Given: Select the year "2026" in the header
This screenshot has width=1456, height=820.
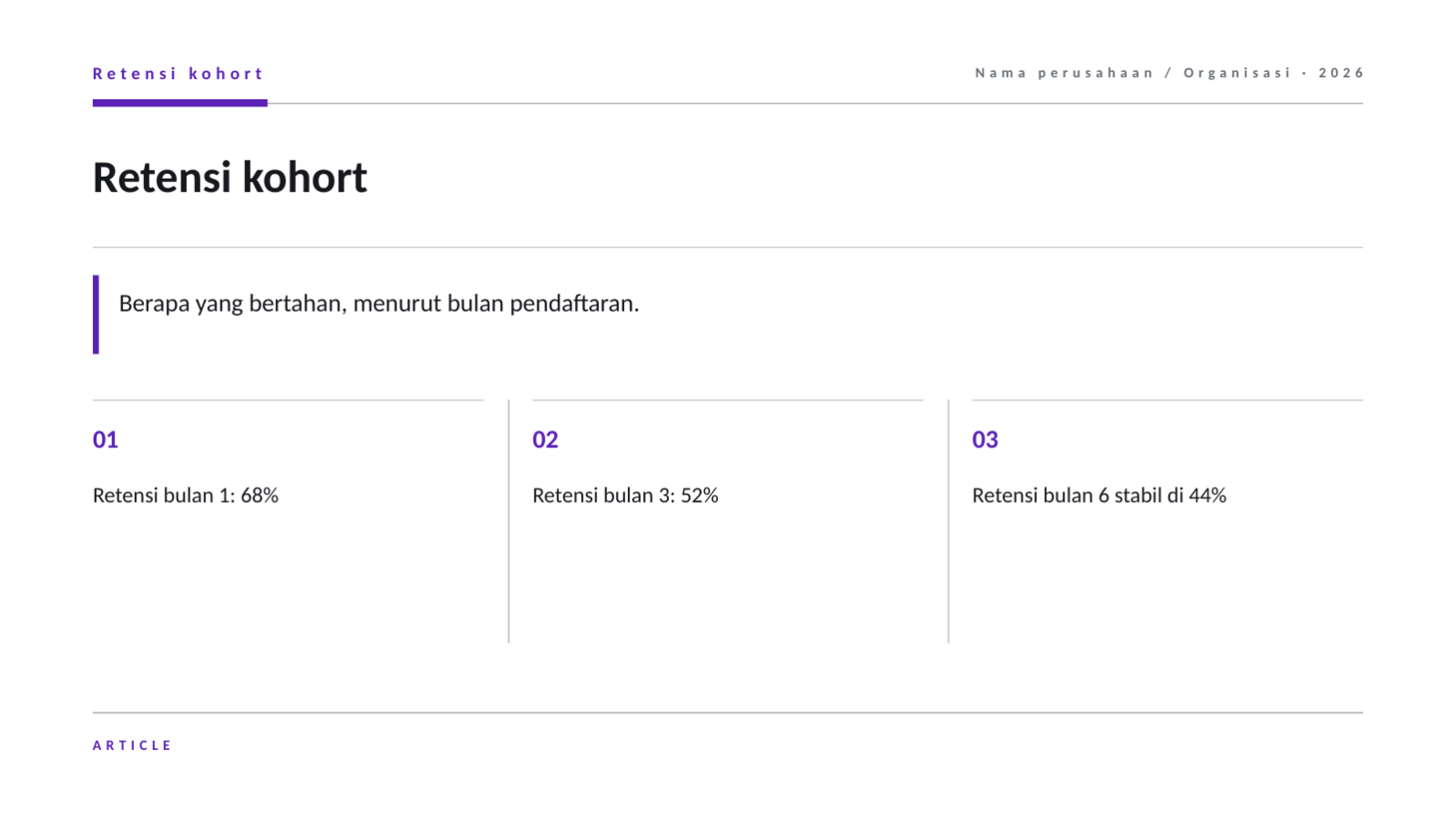Looking at the screenshot, I should tap(1341, 73).
